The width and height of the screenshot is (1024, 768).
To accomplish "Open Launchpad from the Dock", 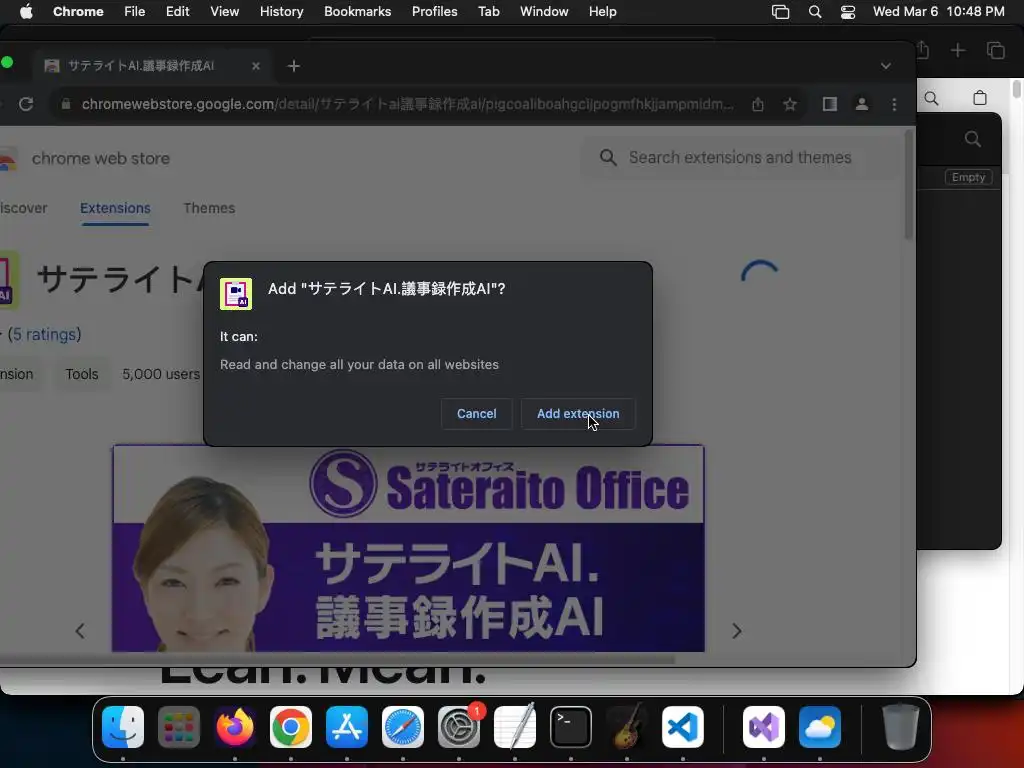I will pyautogui.click(x=178, y=727).
